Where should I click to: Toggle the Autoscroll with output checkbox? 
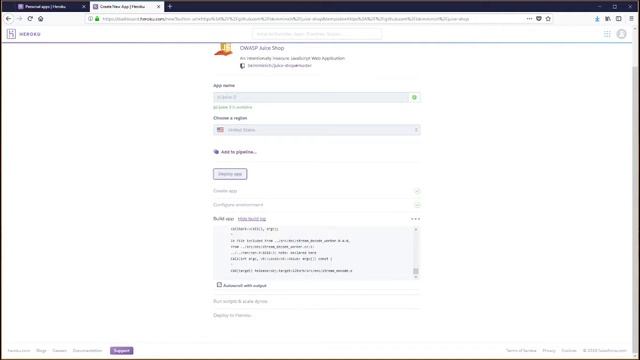click(x=219, y=285)
